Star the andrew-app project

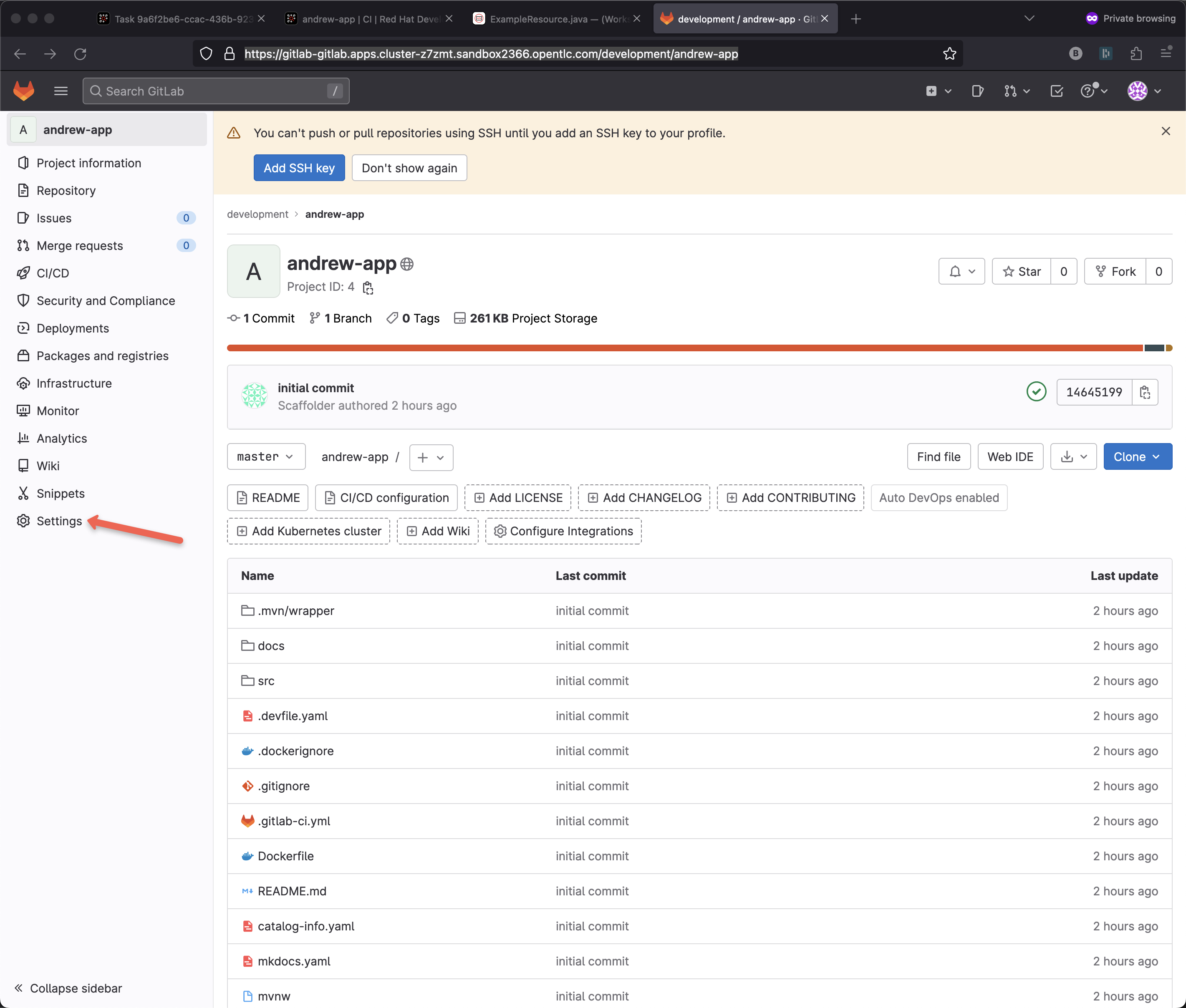pos(1022,272)
